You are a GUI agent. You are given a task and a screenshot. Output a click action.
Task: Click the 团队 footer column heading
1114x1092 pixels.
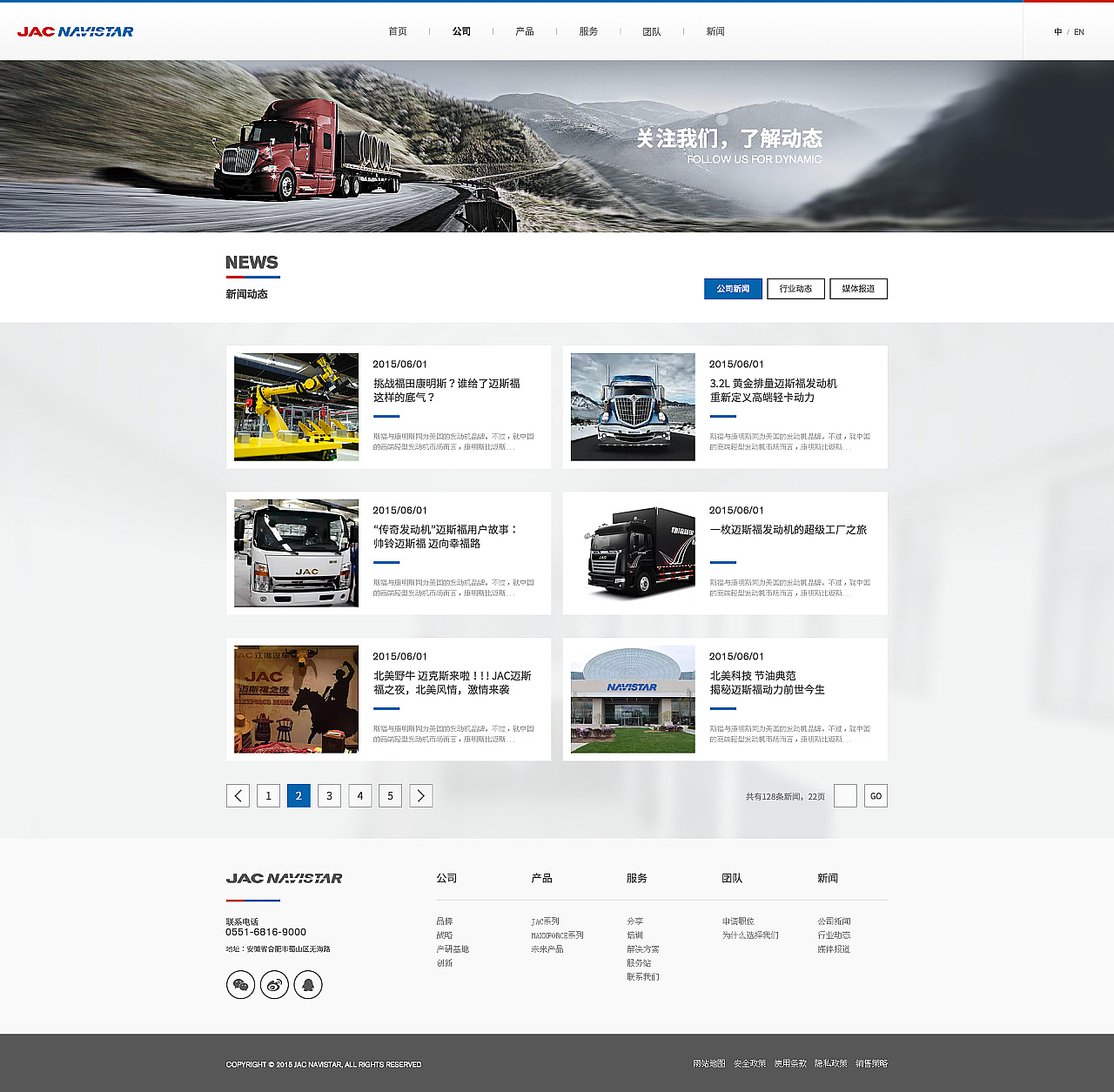(732, 879)
